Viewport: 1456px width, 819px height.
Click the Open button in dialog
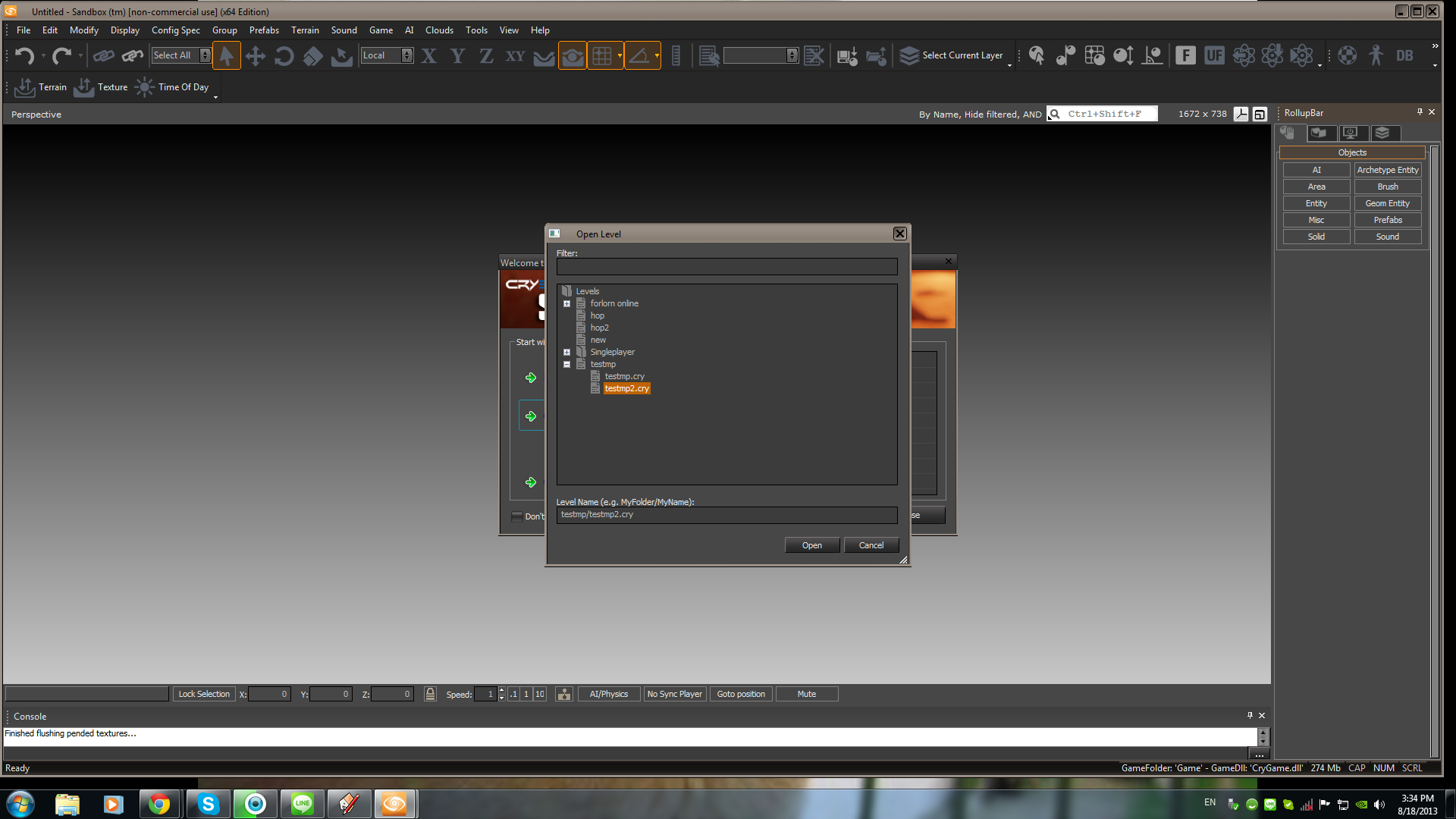(x=811, y=545)
